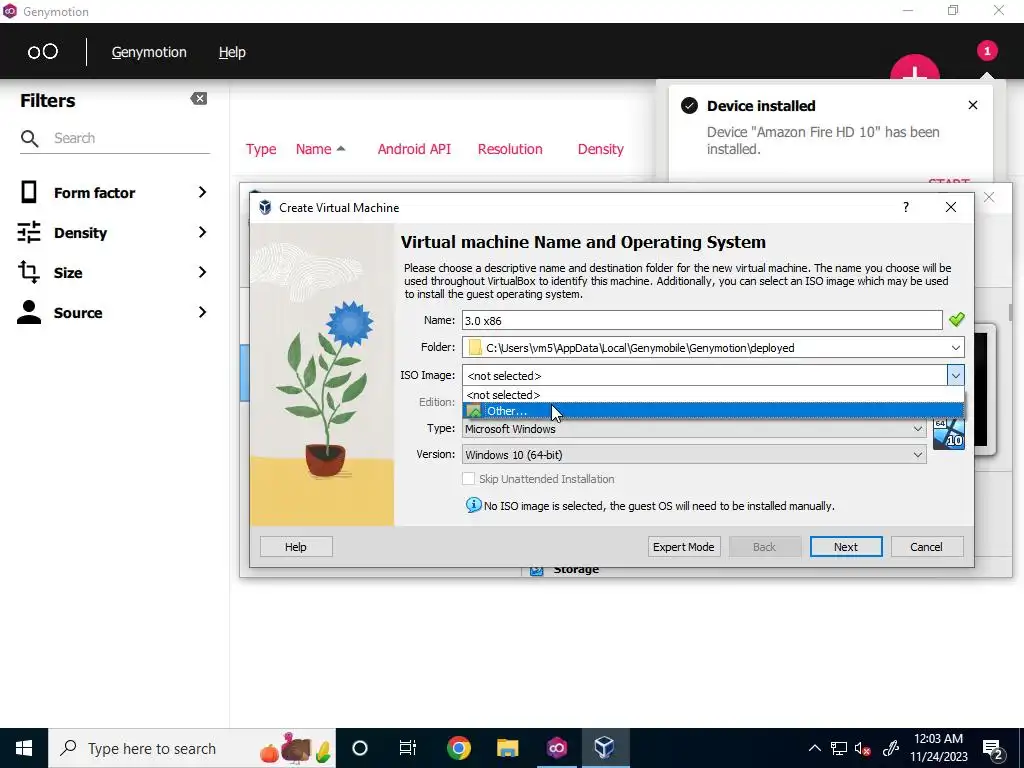Open Task View on taskbar
Viewport: 1024px width, 768px height.
click(408, 748)
